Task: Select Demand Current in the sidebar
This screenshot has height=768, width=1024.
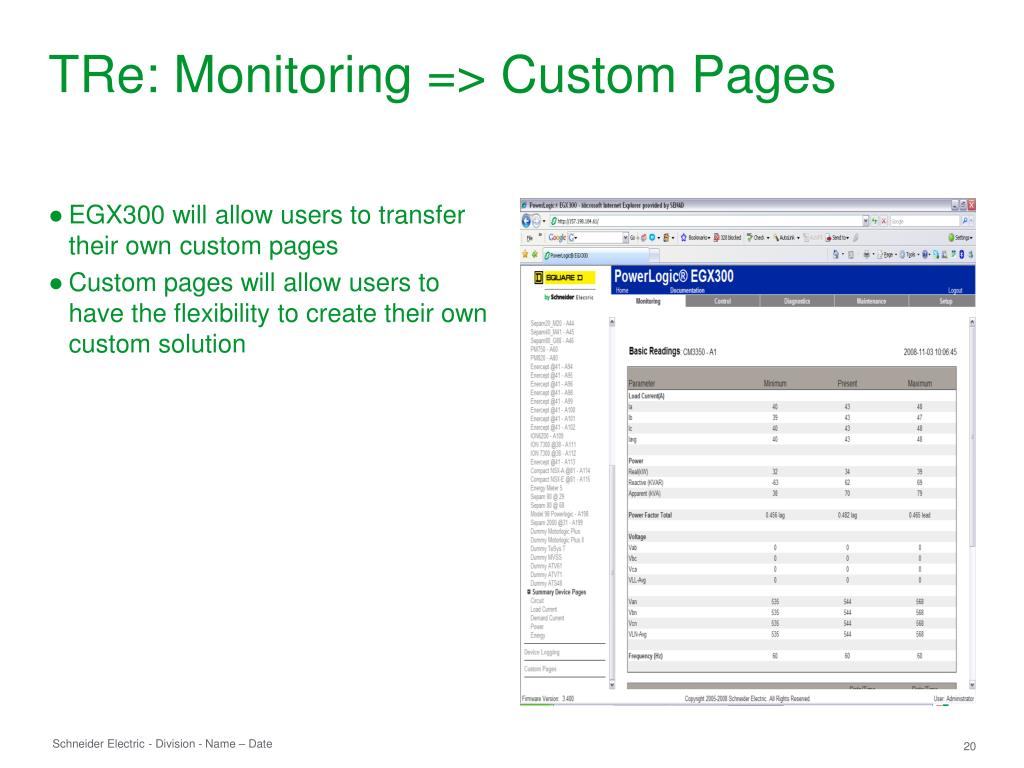Action: (547, 618)
